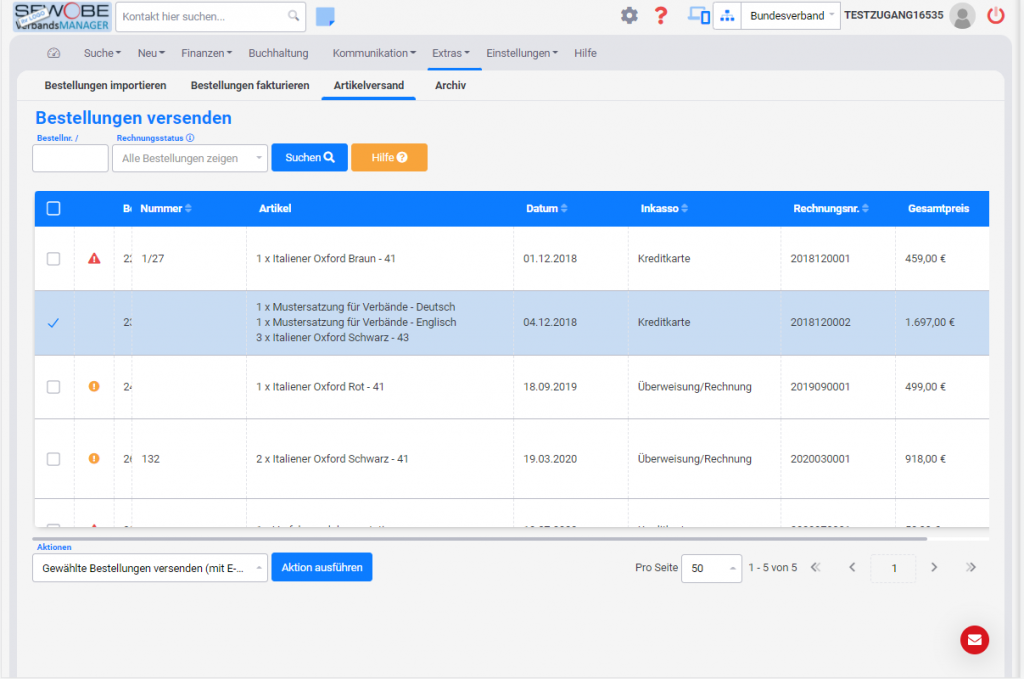Click the red power logout icon
1024x679 pixels.
(x=995, y=16)
